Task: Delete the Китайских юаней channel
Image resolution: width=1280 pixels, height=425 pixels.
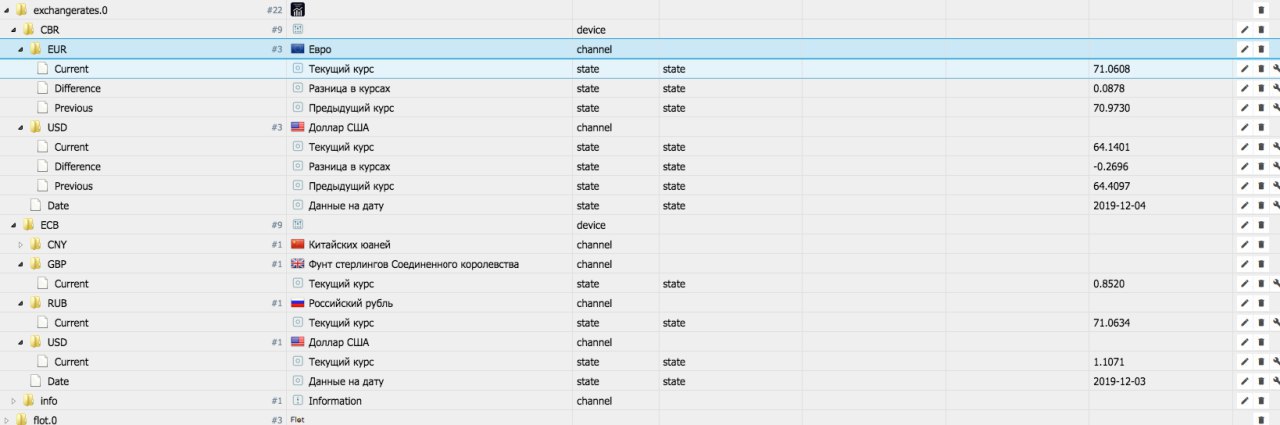Action: coord(1261,244)
